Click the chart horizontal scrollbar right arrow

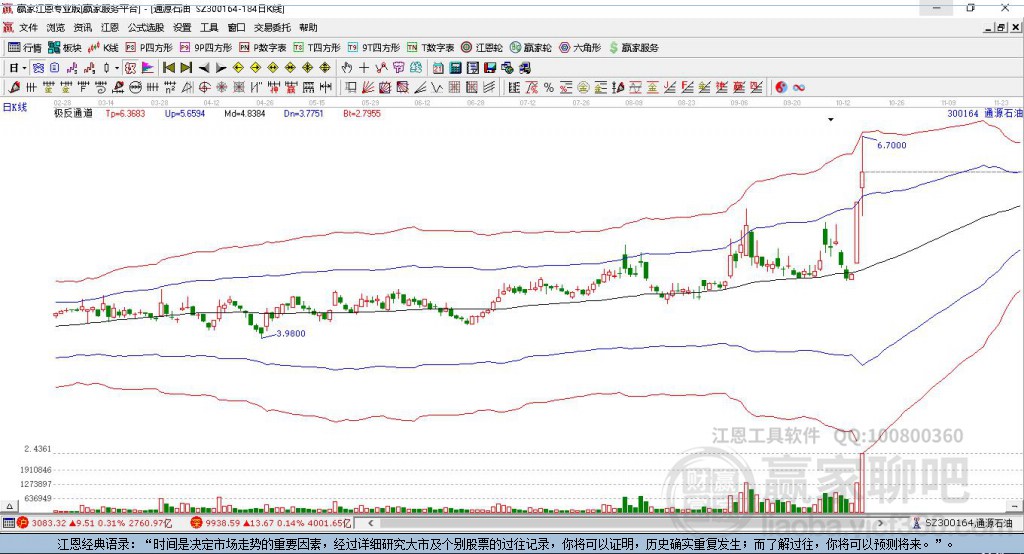[880, 523]
